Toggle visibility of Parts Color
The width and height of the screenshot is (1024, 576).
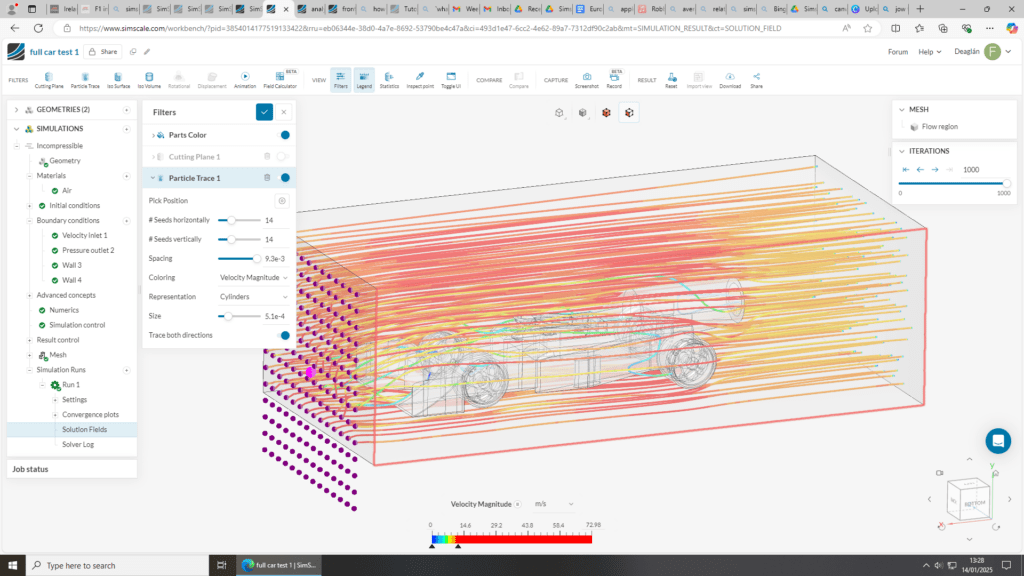pos(285,136)
